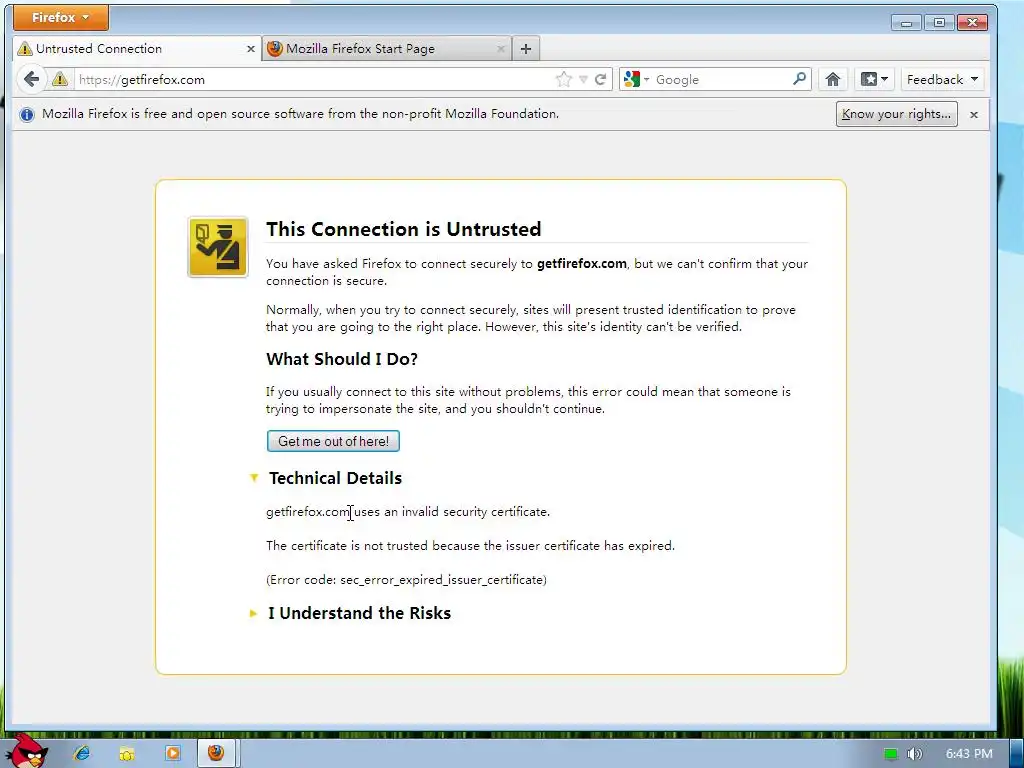Open the Bookmarks menu button
Image resolution: width=1024 pixels, height=768 pixels.
point(874,80)
